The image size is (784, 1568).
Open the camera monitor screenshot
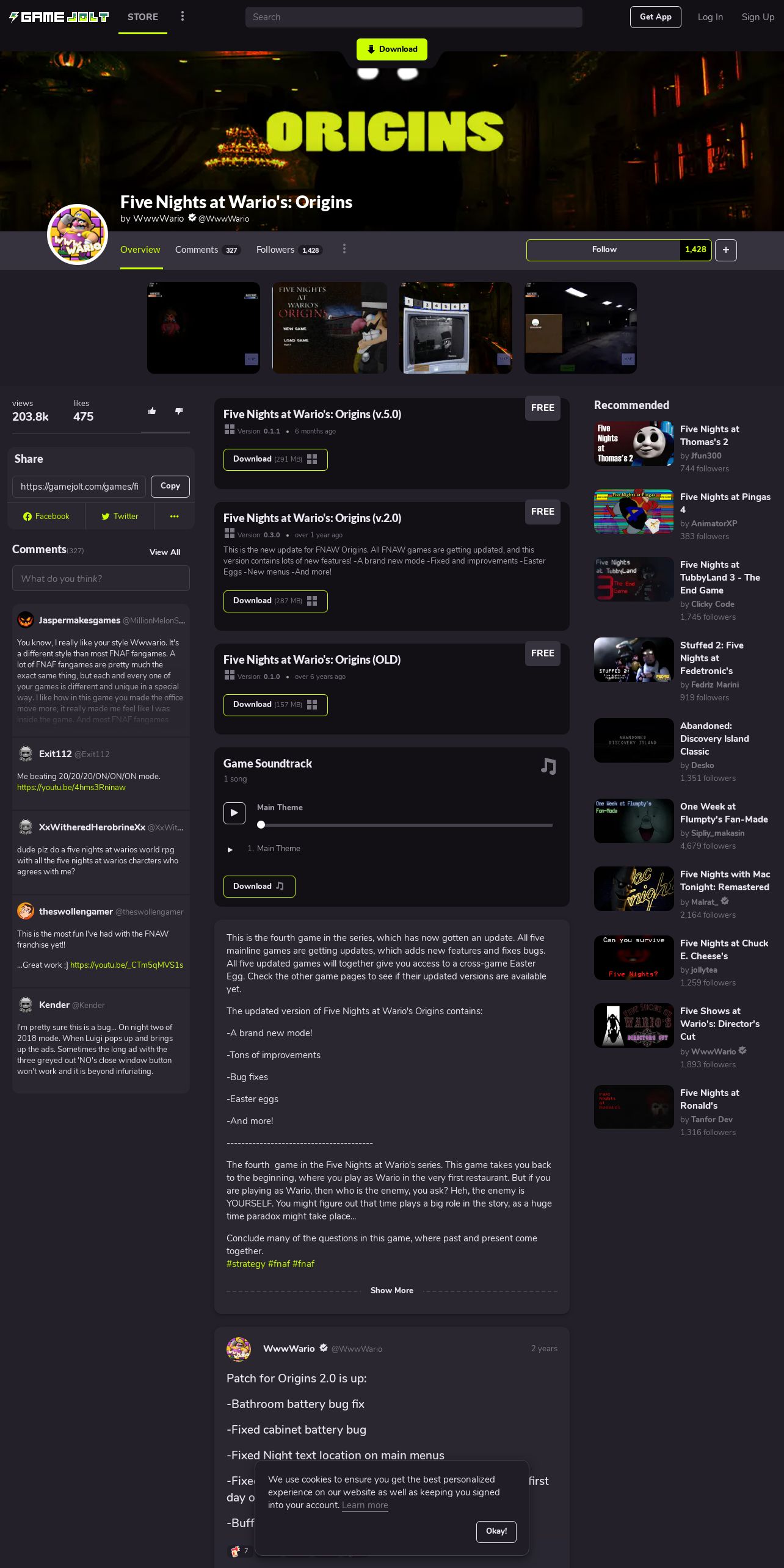click(x=456, y=328)
